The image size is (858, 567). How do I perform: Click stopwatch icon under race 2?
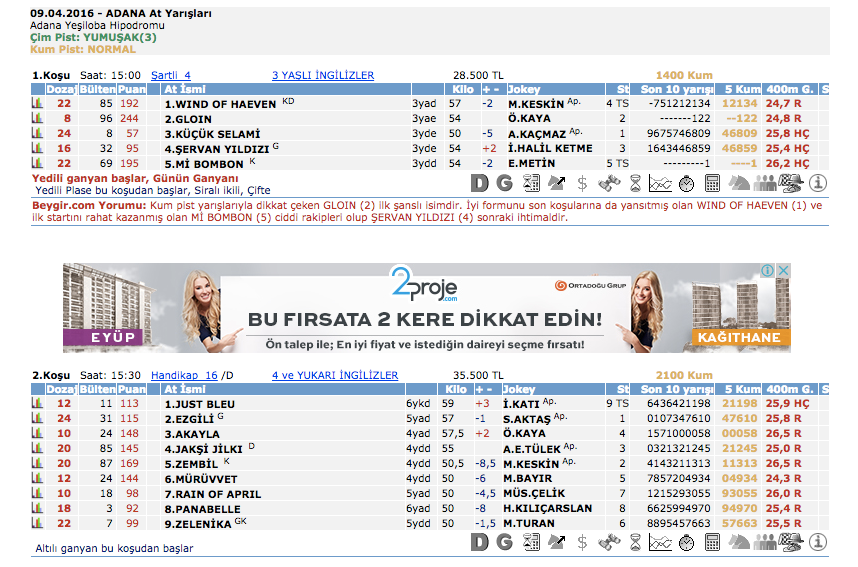pyautogui.click(x=686, y=542)
